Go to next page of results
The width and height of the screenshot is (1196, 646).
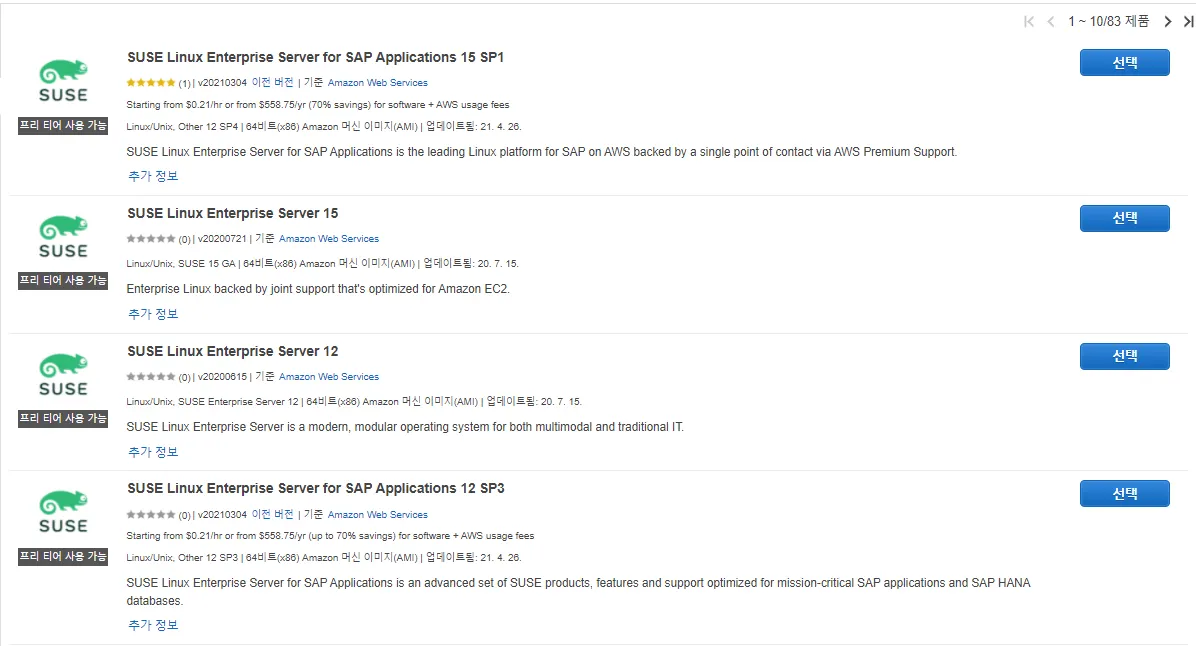pos(1168,22)
